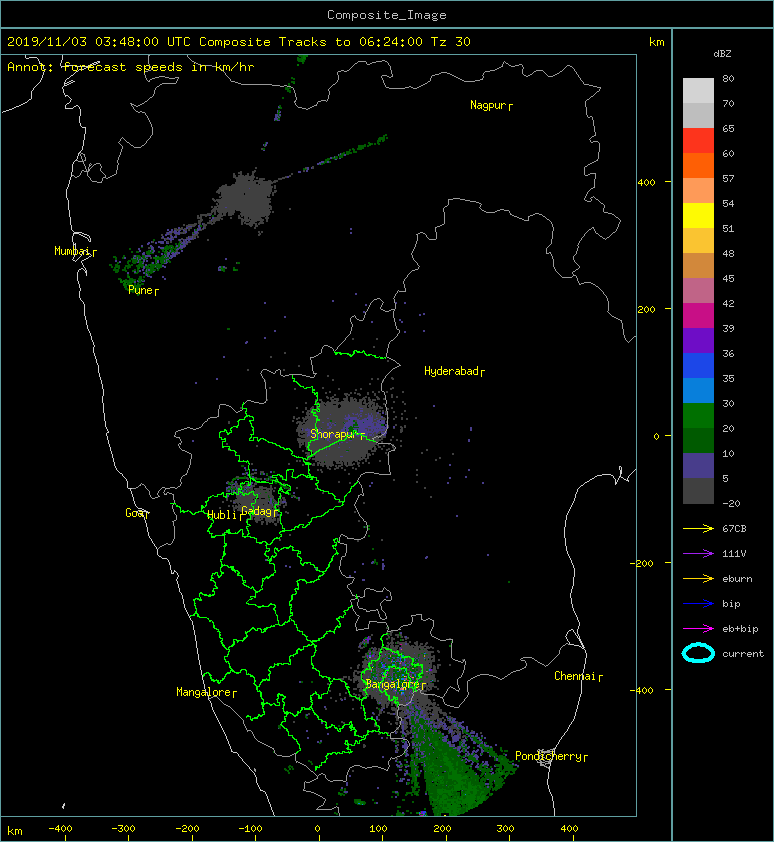This screenshot has width=774, height=842.
Task: Click the -200 km tick on right axis
Action: 643,563
